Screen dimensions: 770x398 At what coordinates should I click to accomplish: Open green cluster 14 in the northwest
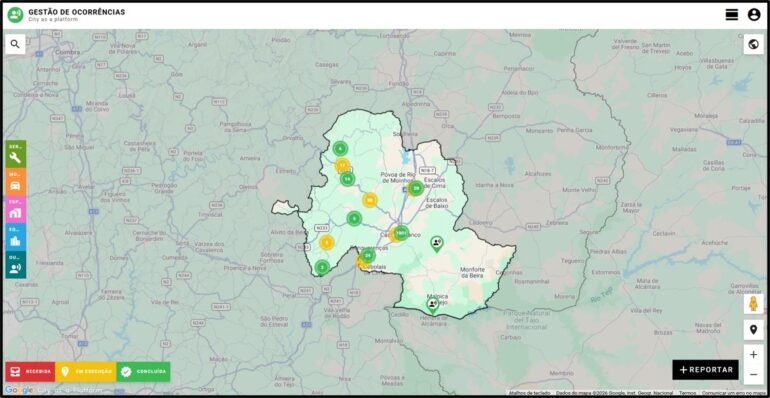coord(347,179)
